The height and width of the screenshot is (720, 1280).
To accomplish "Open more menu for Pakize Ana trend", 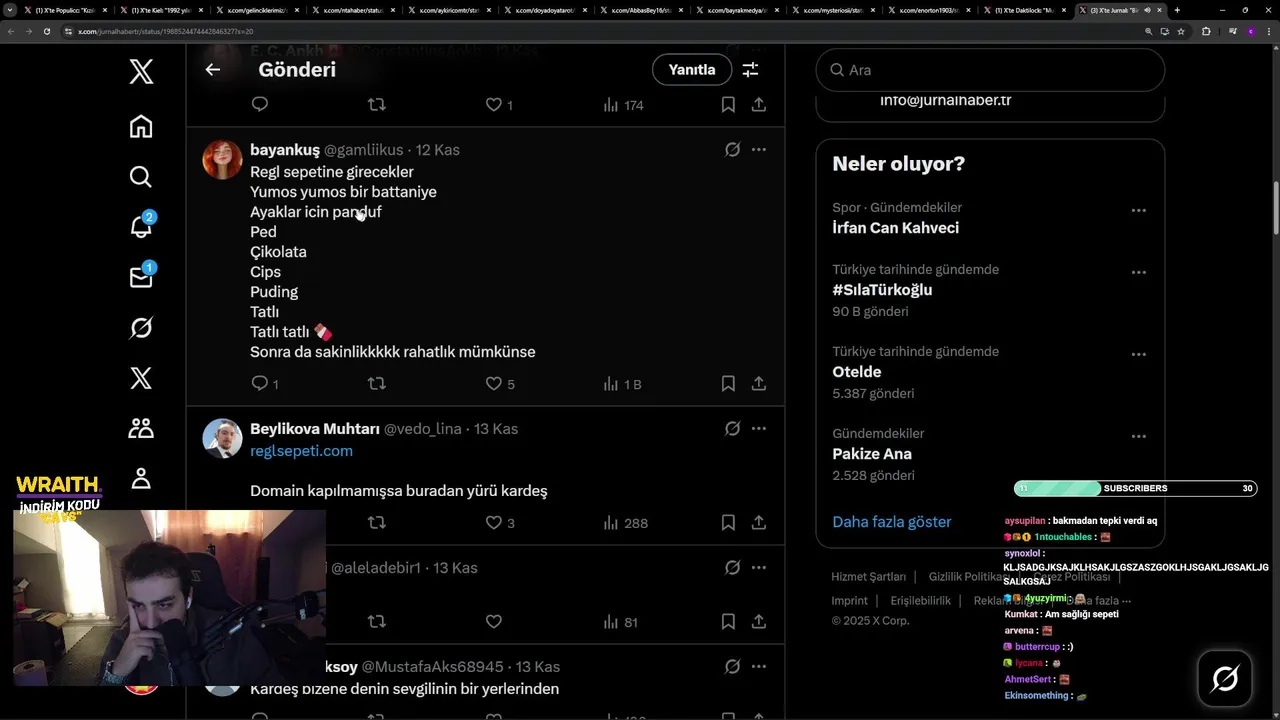I will 1138,437.
